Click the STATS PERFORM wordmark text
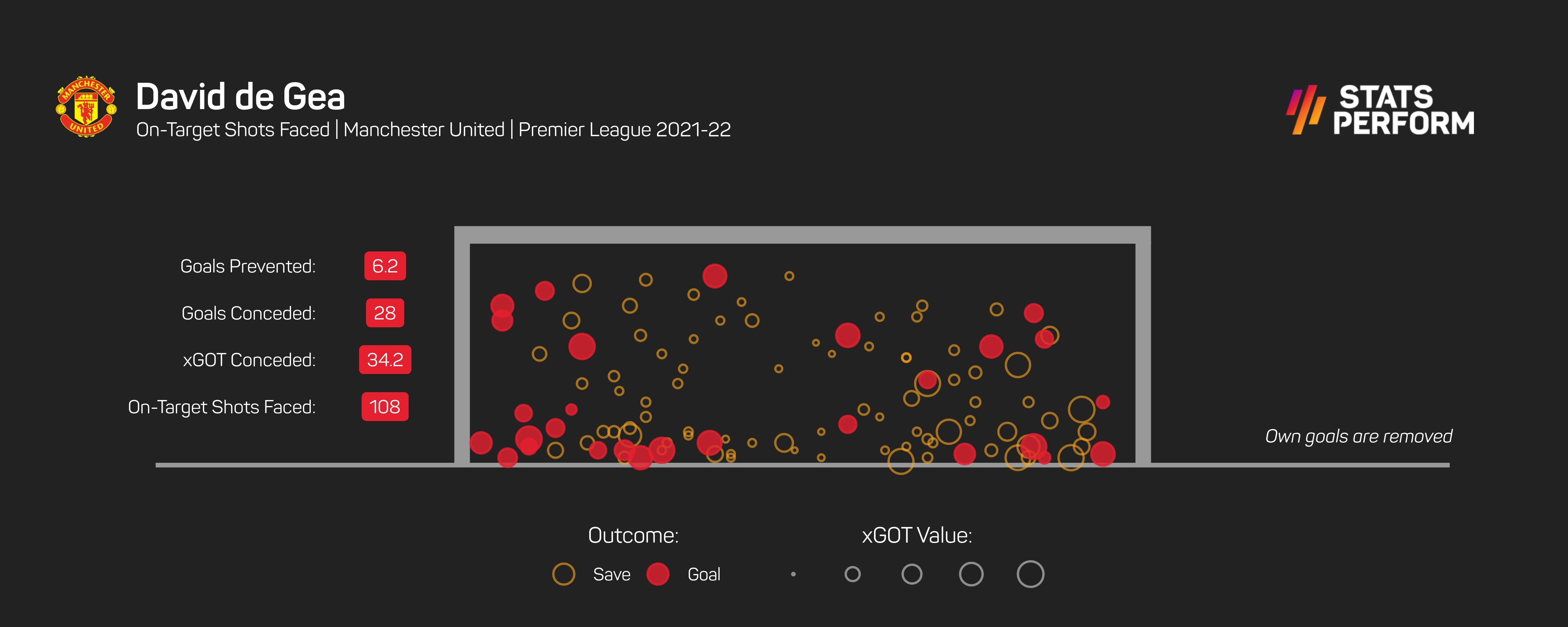The width and height of the screenshot is (1568, 627). (1403, 110)
